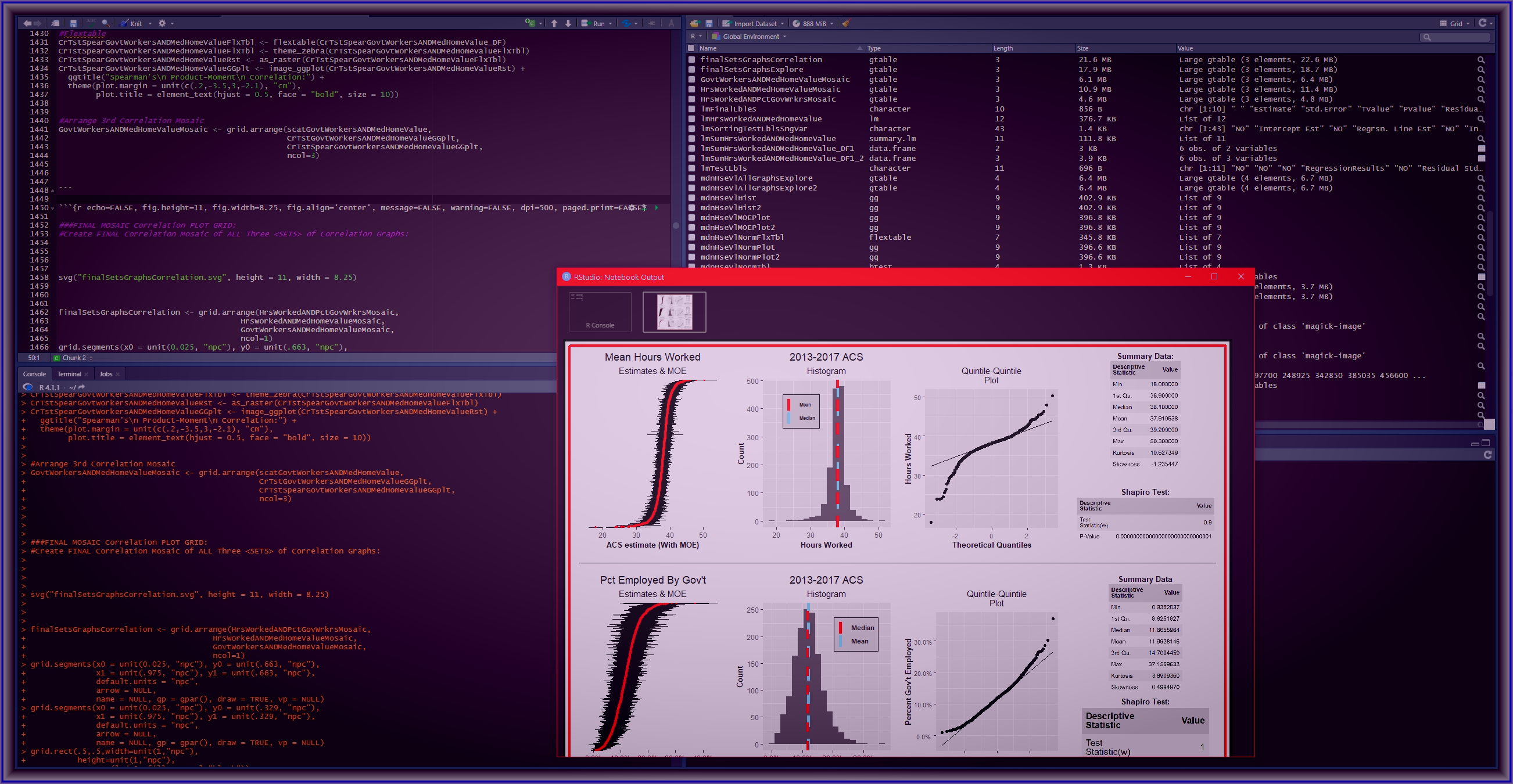The height and width of the screenshot is (784, 1513).
Task: Toggle the document outline icon
Action: pos(651,23)
